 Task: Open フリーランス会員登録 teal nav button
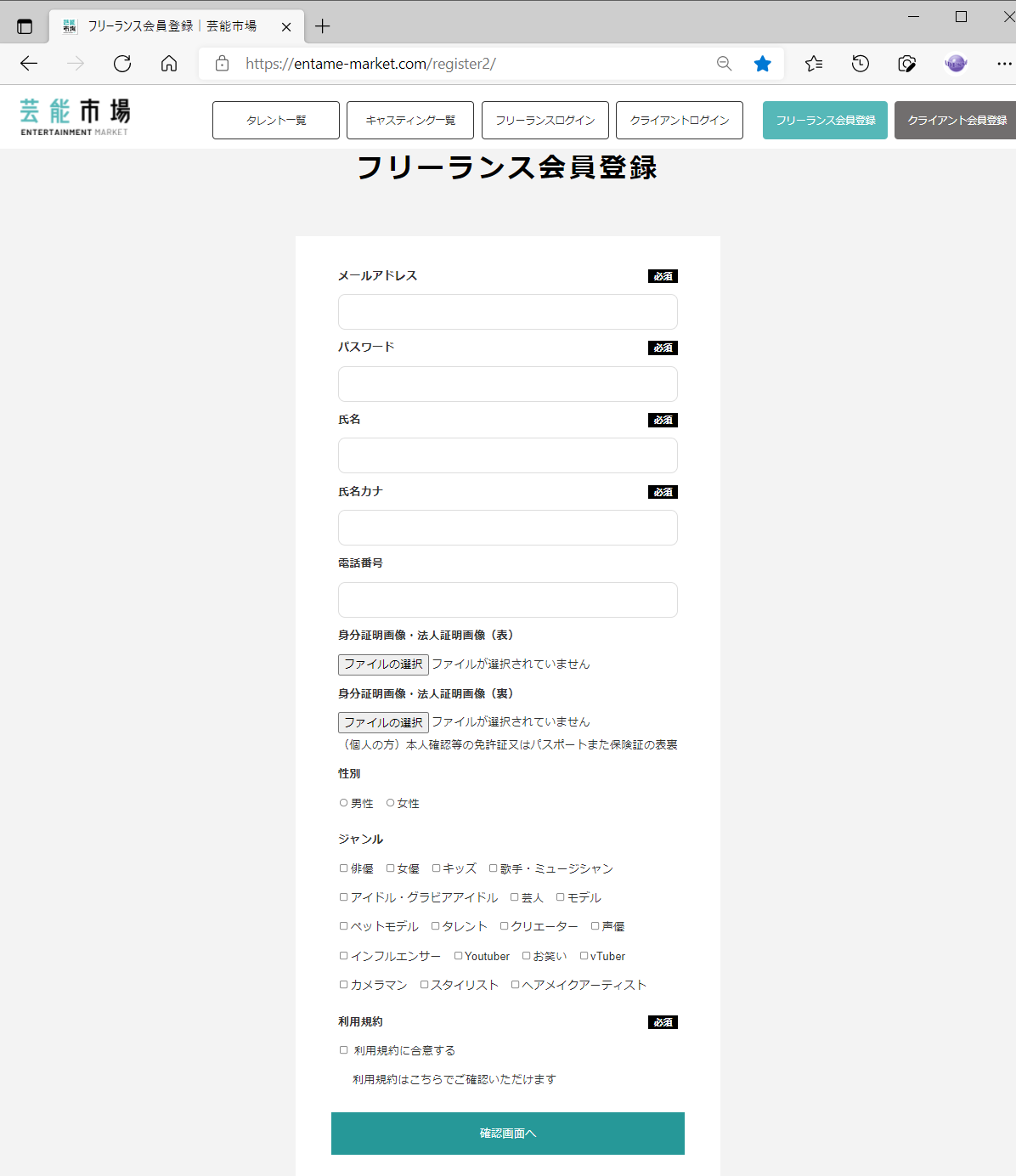[826, 120]
